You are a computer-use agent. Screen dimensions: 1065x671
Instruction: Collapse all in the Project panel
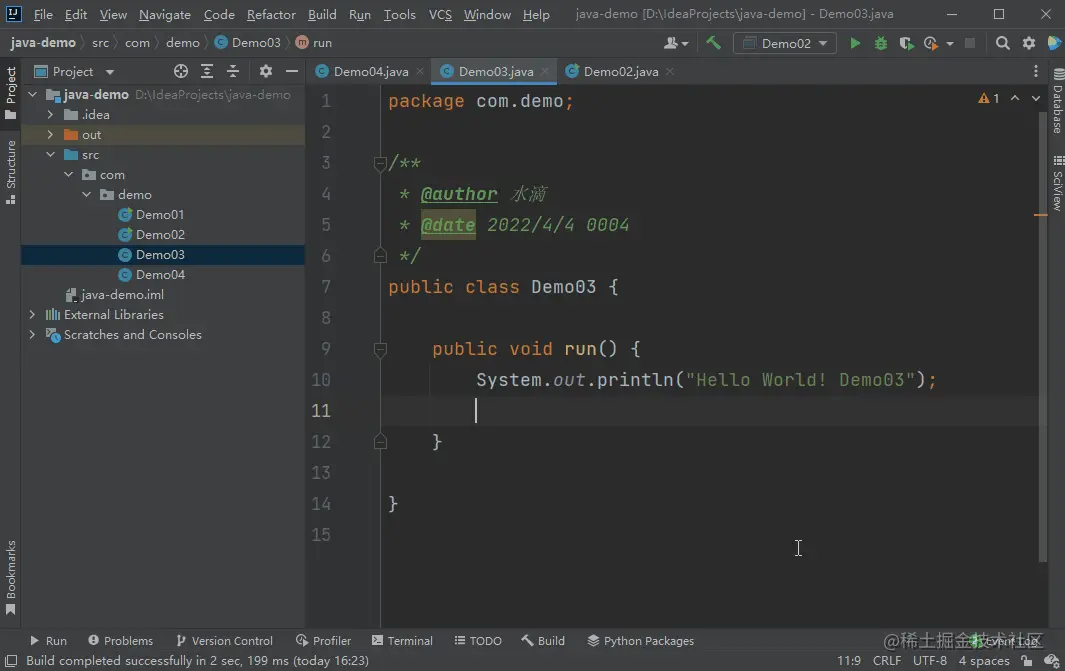coord(233,72)
